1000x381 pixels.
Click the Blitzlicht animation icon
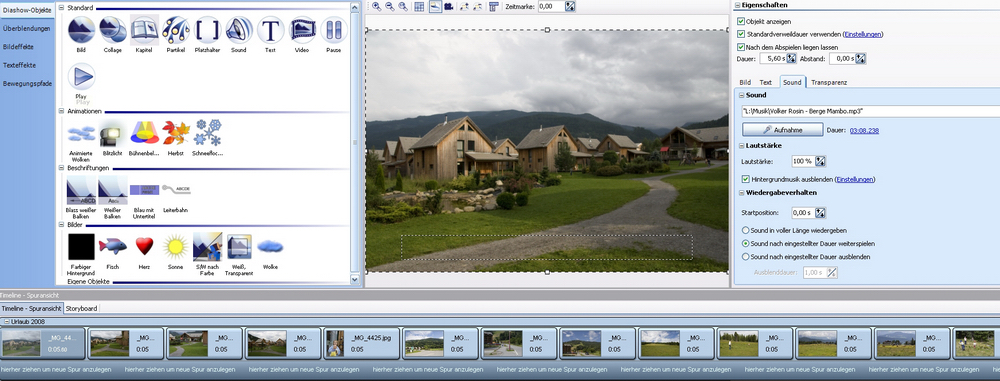[112, 133]
